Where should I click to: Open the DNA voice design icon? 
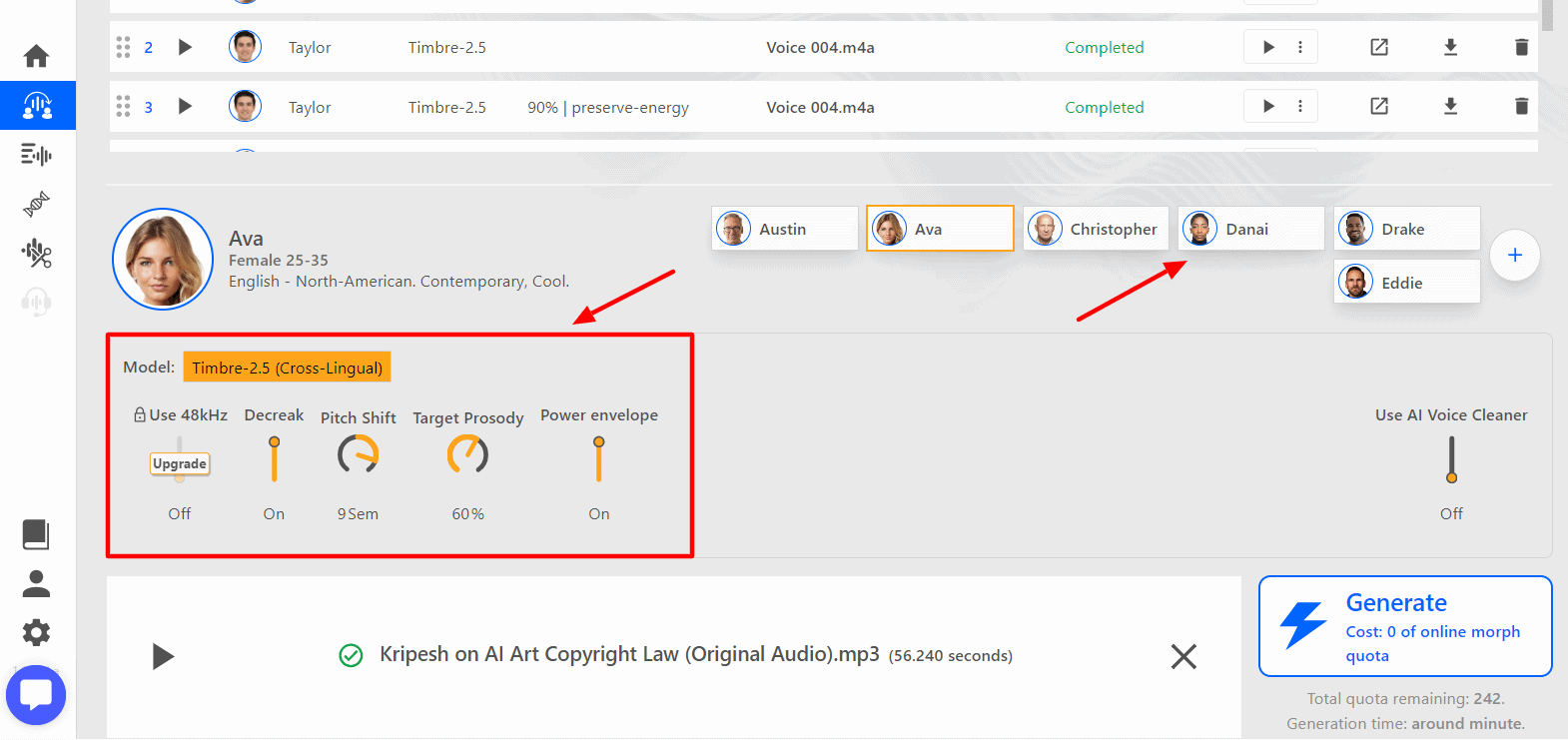click(37, 204)
